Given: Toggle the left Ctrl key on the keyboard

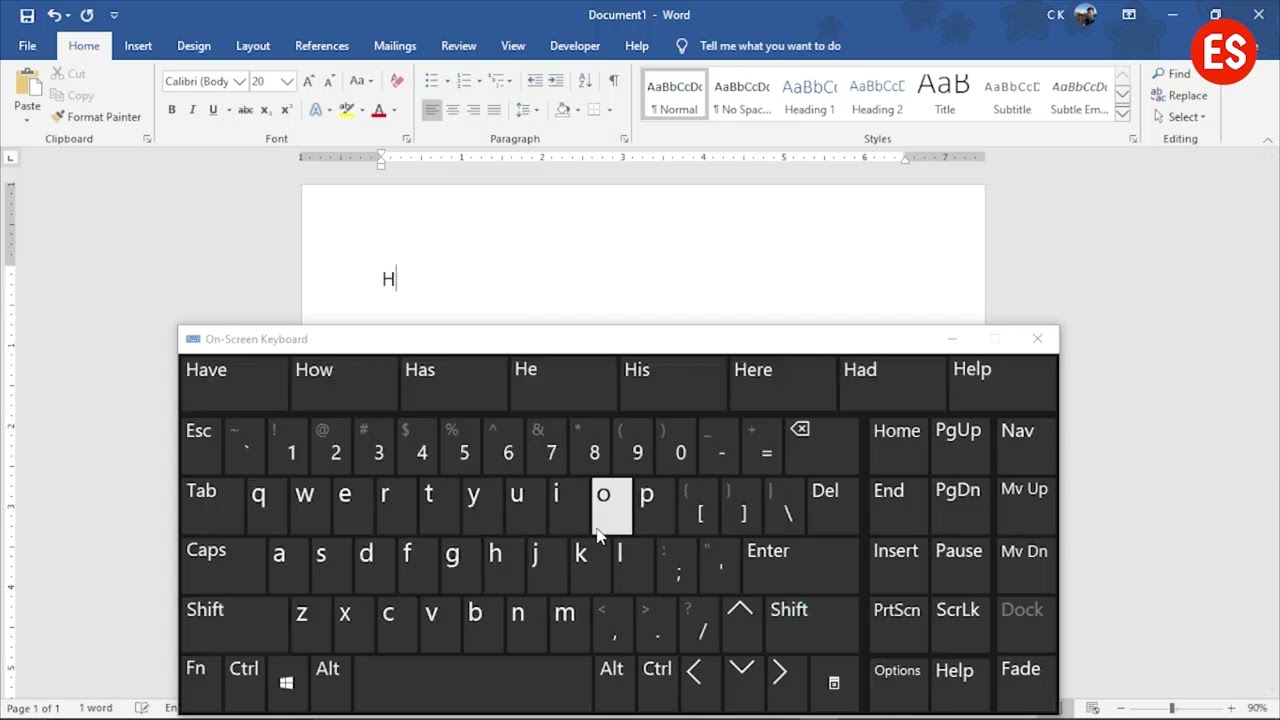Looking at the screenshot, I should (x=244, y=682).
